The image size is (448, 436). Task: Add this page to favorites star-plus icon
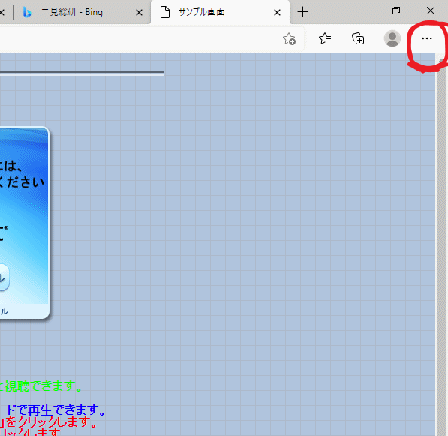[289, 39]
